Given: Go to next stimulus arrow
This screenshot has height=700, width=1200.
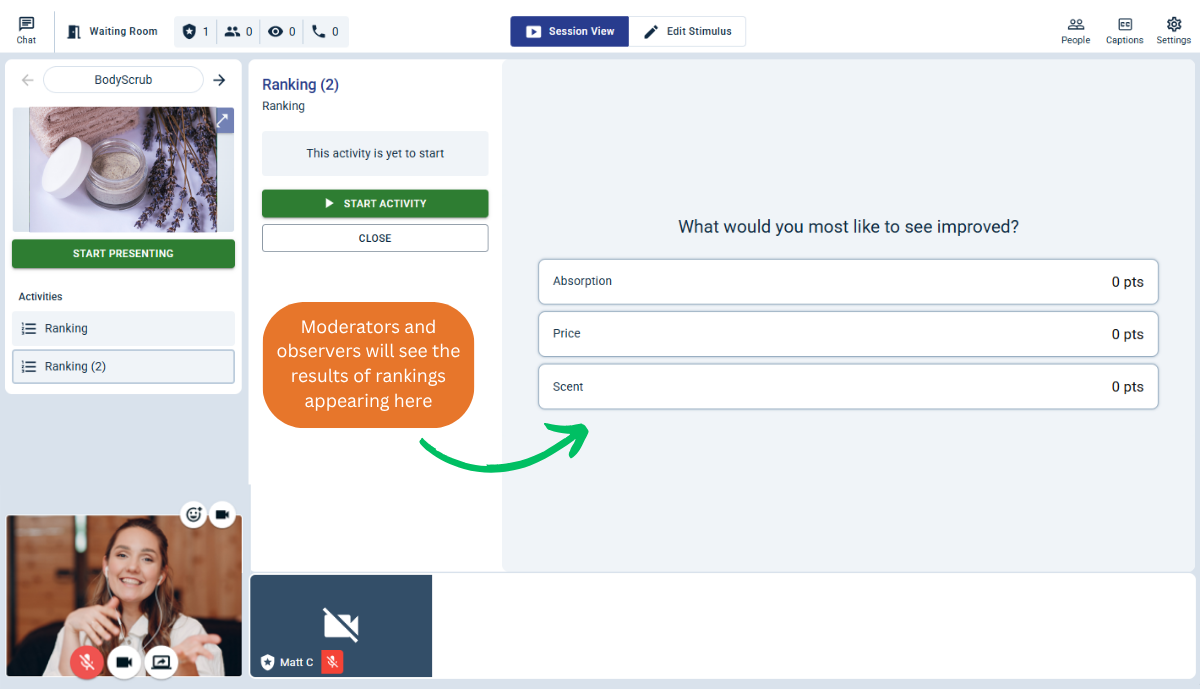Looking at the screenshot, I should click(219, 80).
